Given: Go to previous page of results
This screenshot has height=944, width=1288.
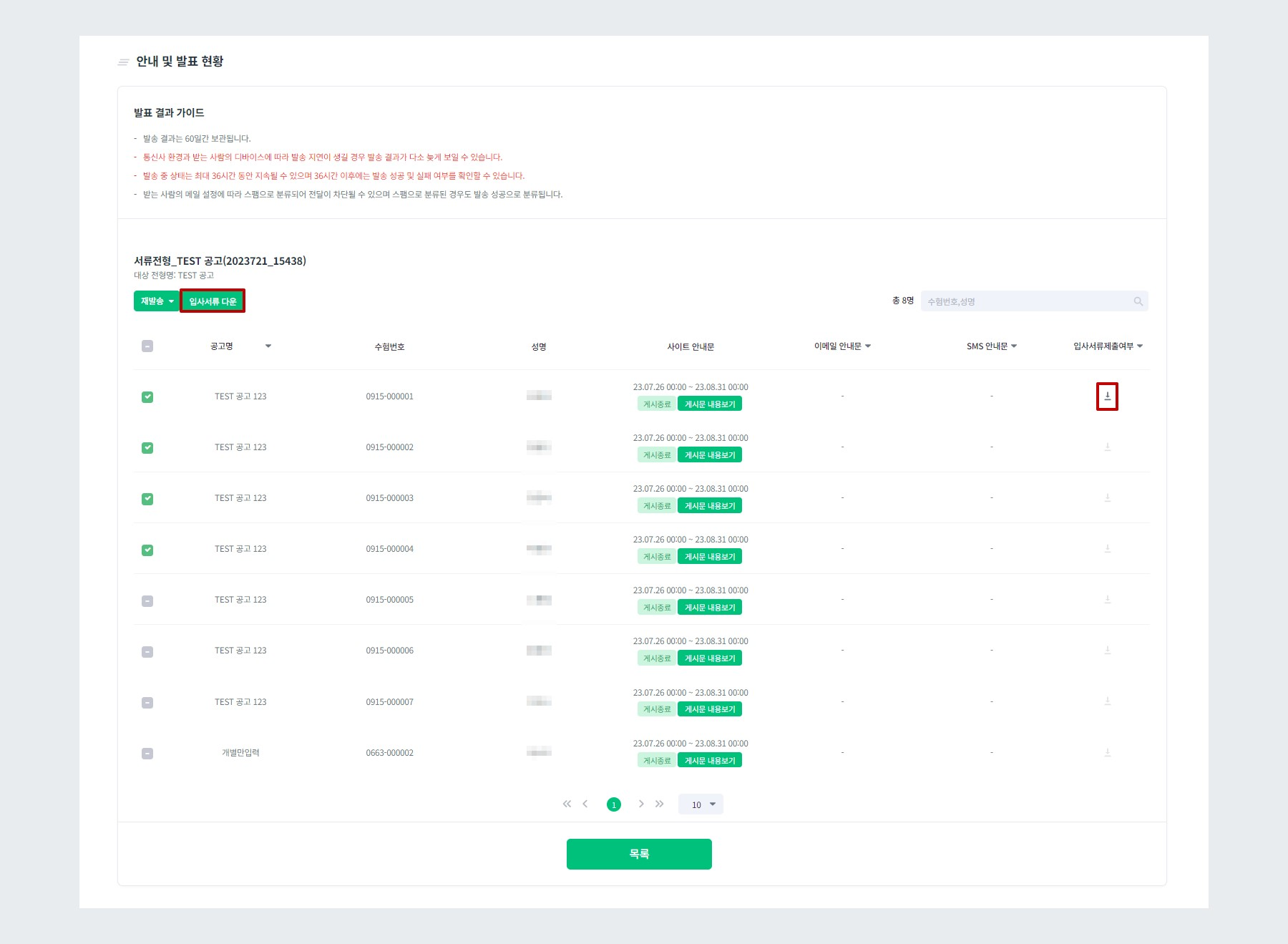Looking at the screenshot, I should click(x=585, y=804).
